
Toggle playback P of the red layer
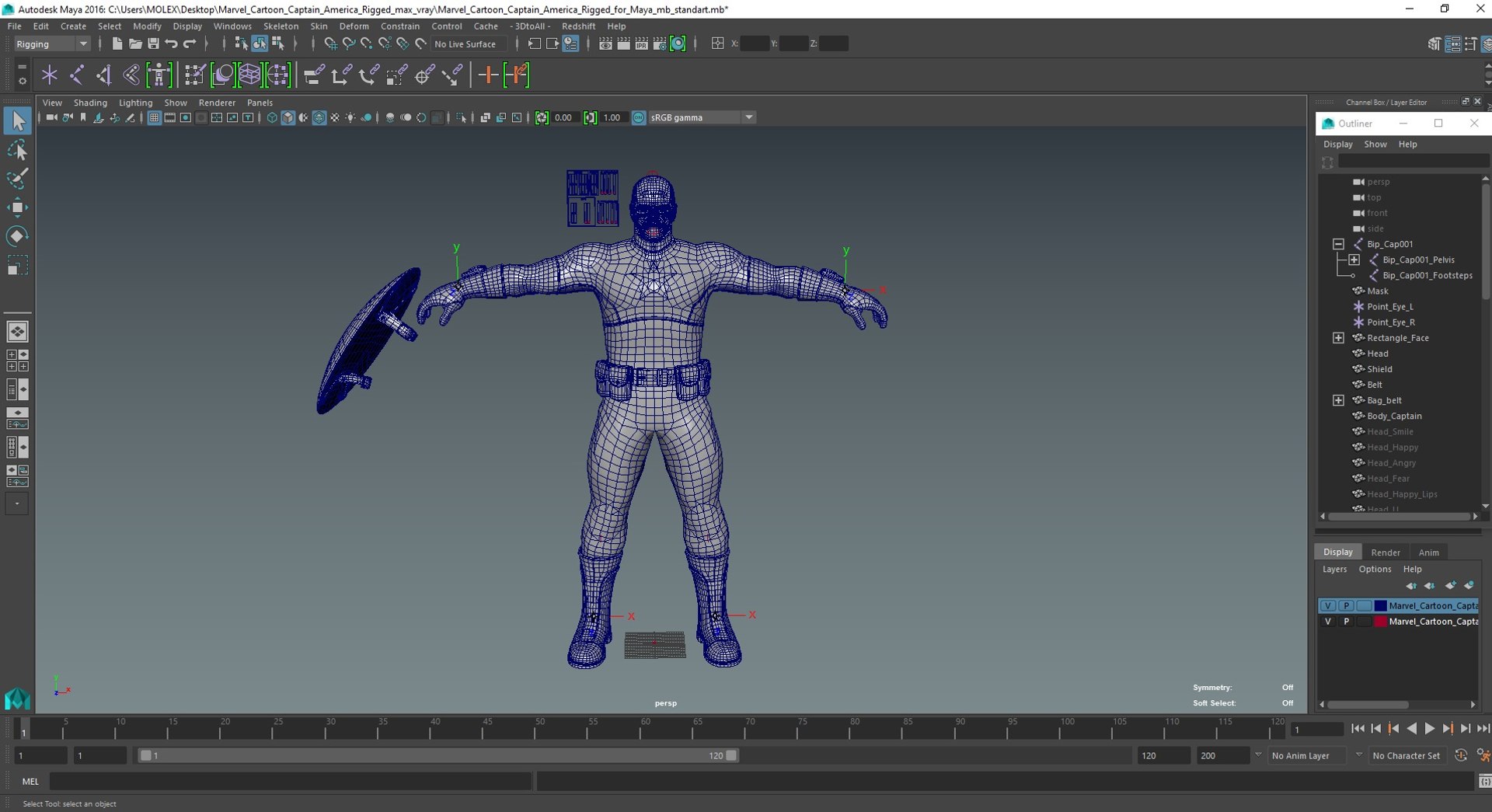point(1346,622)
